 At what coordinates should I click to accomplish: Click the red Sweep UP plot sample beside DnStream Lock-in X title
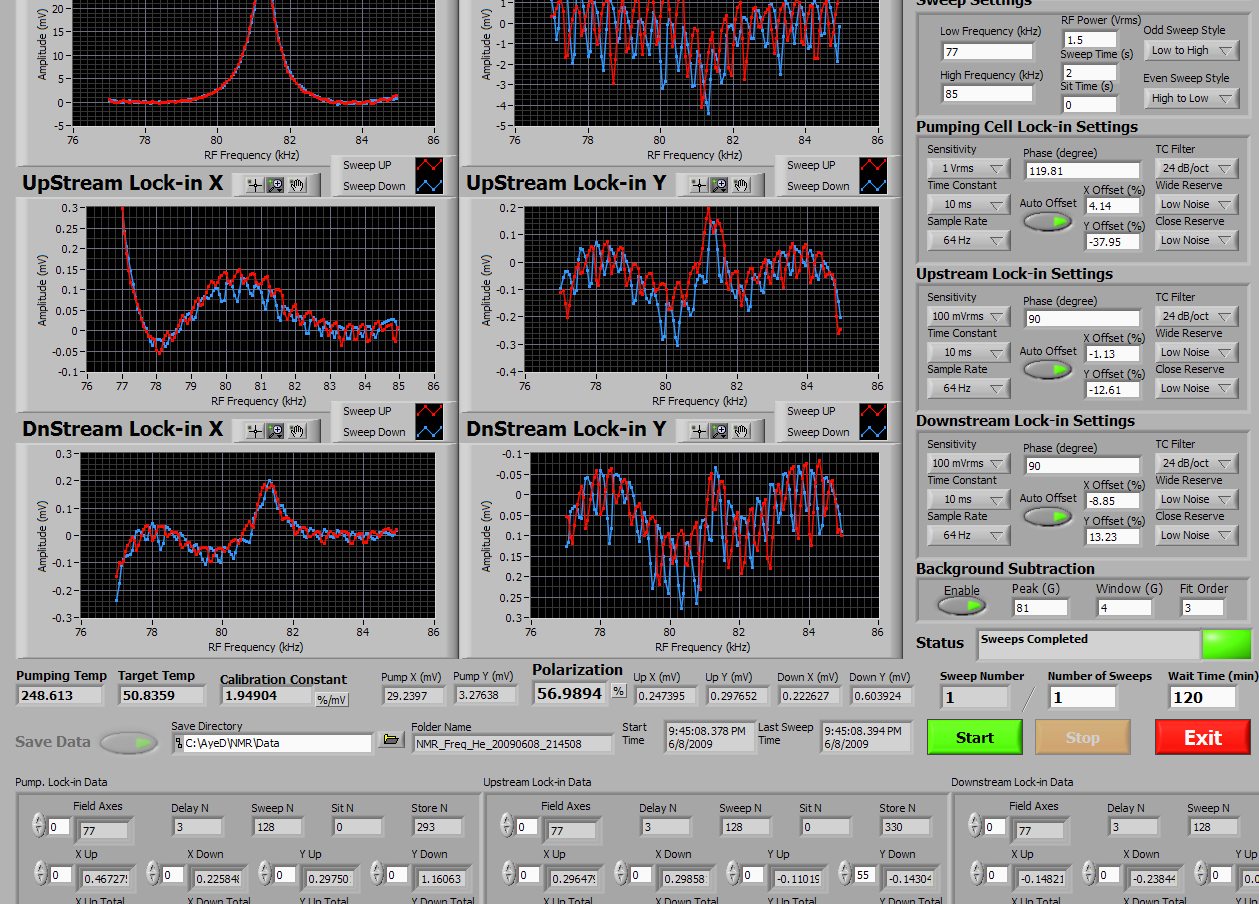point(428,411)
